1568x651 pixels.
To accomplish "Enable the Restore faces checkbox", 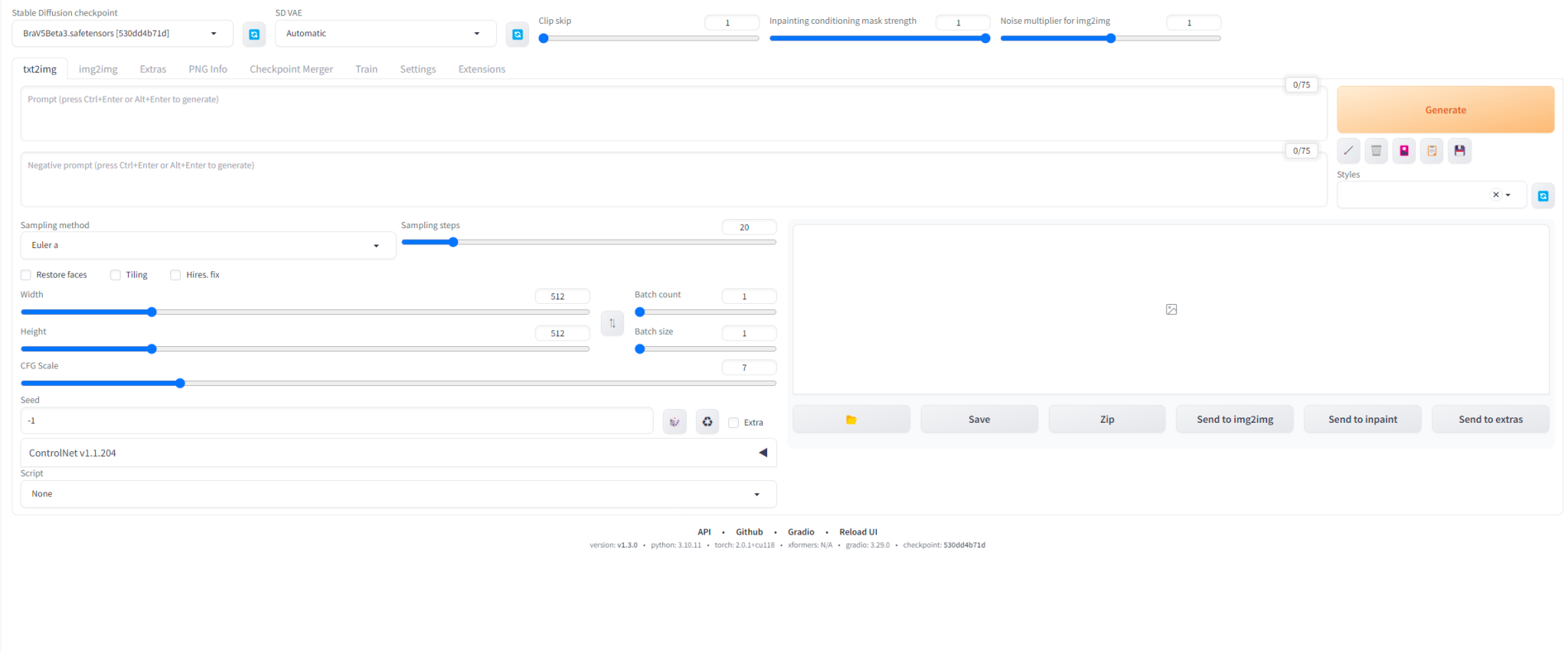I will [26, 275].
